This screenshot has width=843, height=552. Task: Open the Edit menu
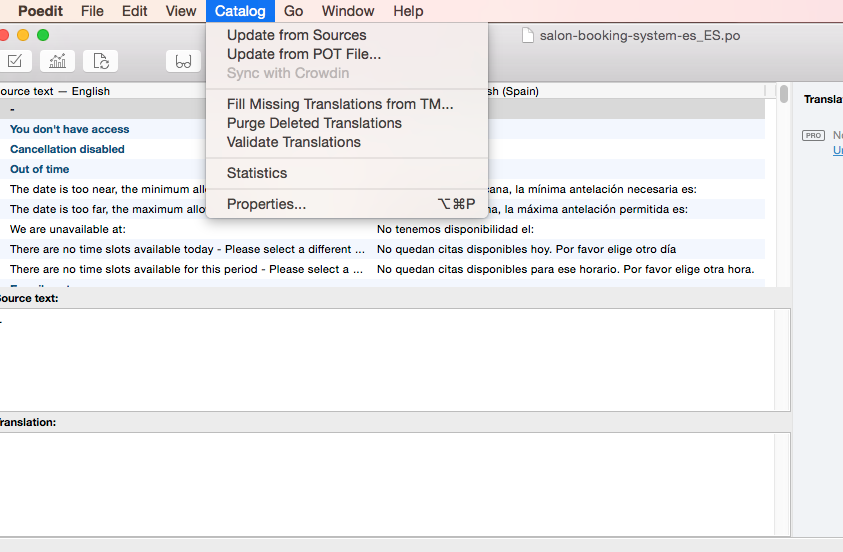[x=134, y=11]
